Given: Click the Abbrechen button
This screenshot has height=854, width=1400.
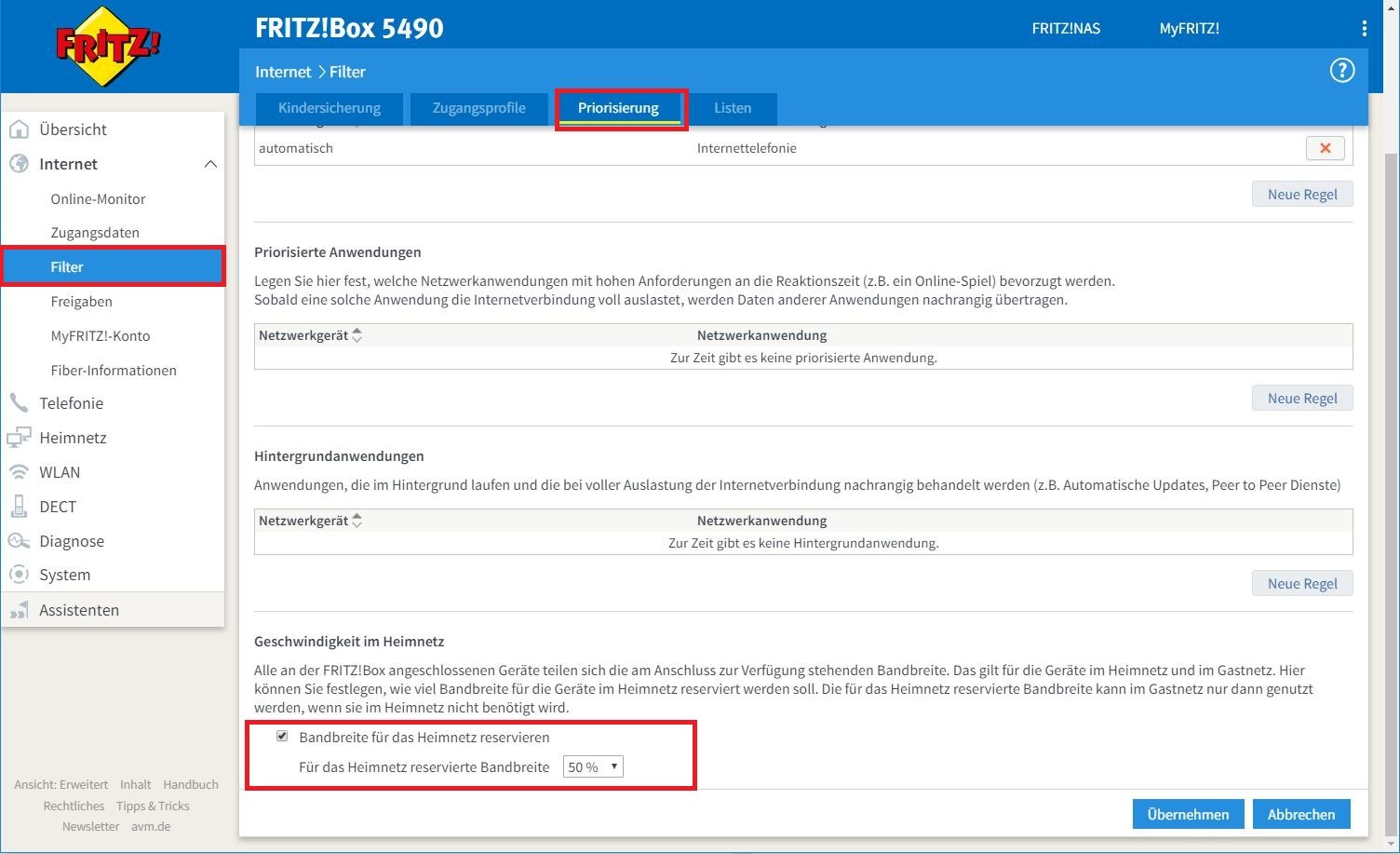Looking at the screenshot, I should click(1301, 814).
